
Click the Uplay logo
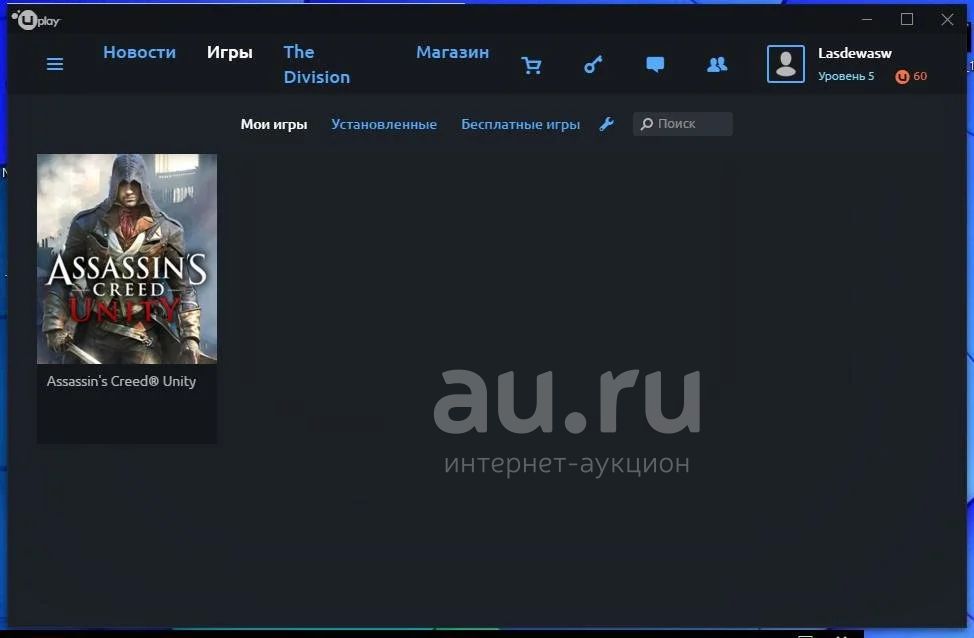click(x=35, y=20)
